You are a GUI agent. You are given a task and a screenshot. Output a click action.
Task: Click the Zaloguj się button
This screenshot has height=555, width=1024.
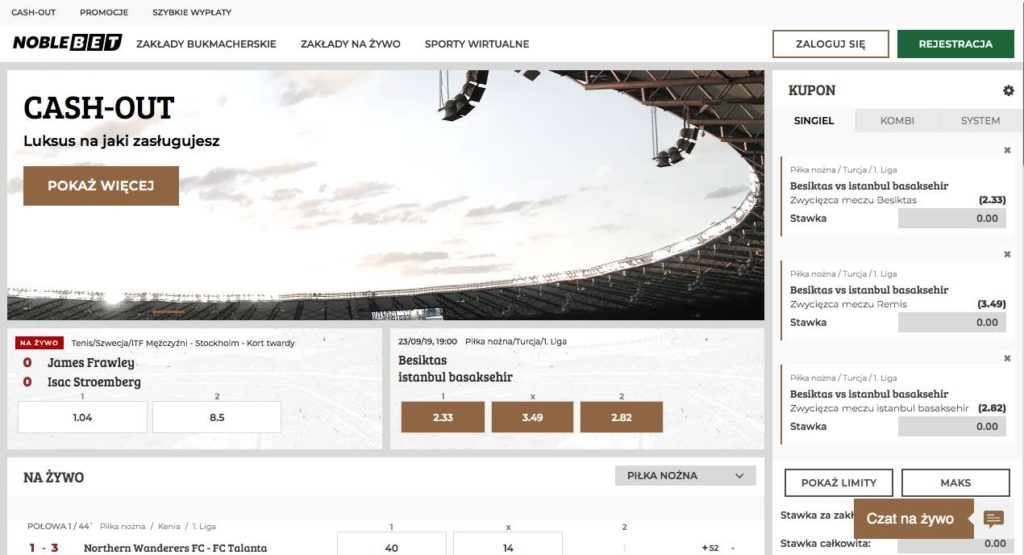pos(829,44)
